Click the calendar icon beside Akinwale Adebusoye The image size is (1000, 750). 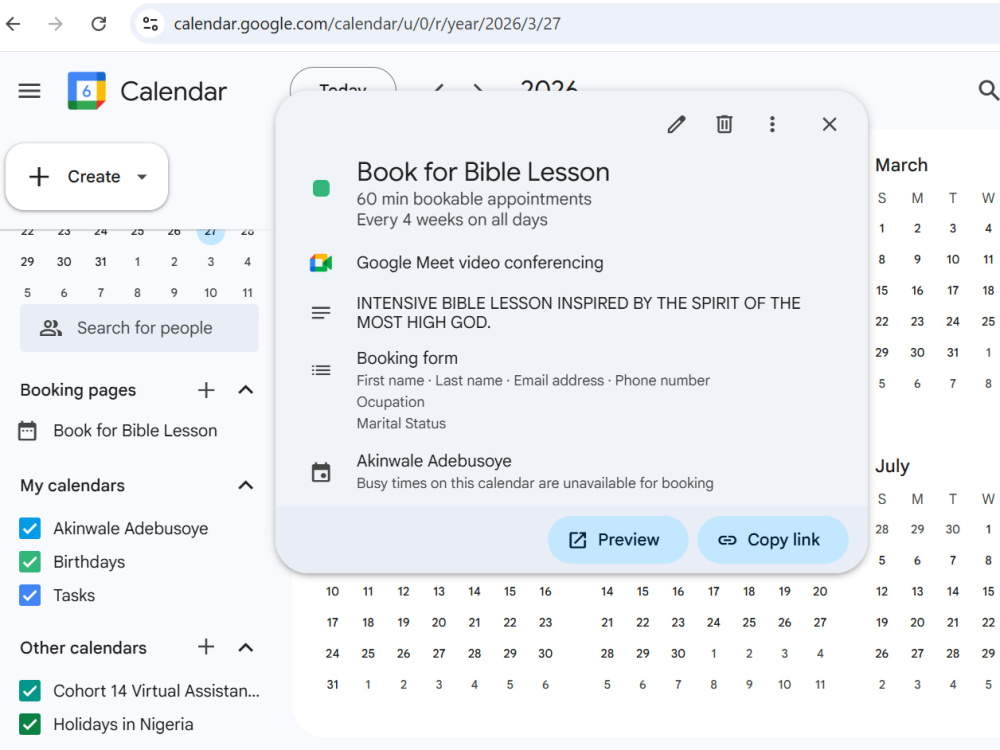point(321,473)
